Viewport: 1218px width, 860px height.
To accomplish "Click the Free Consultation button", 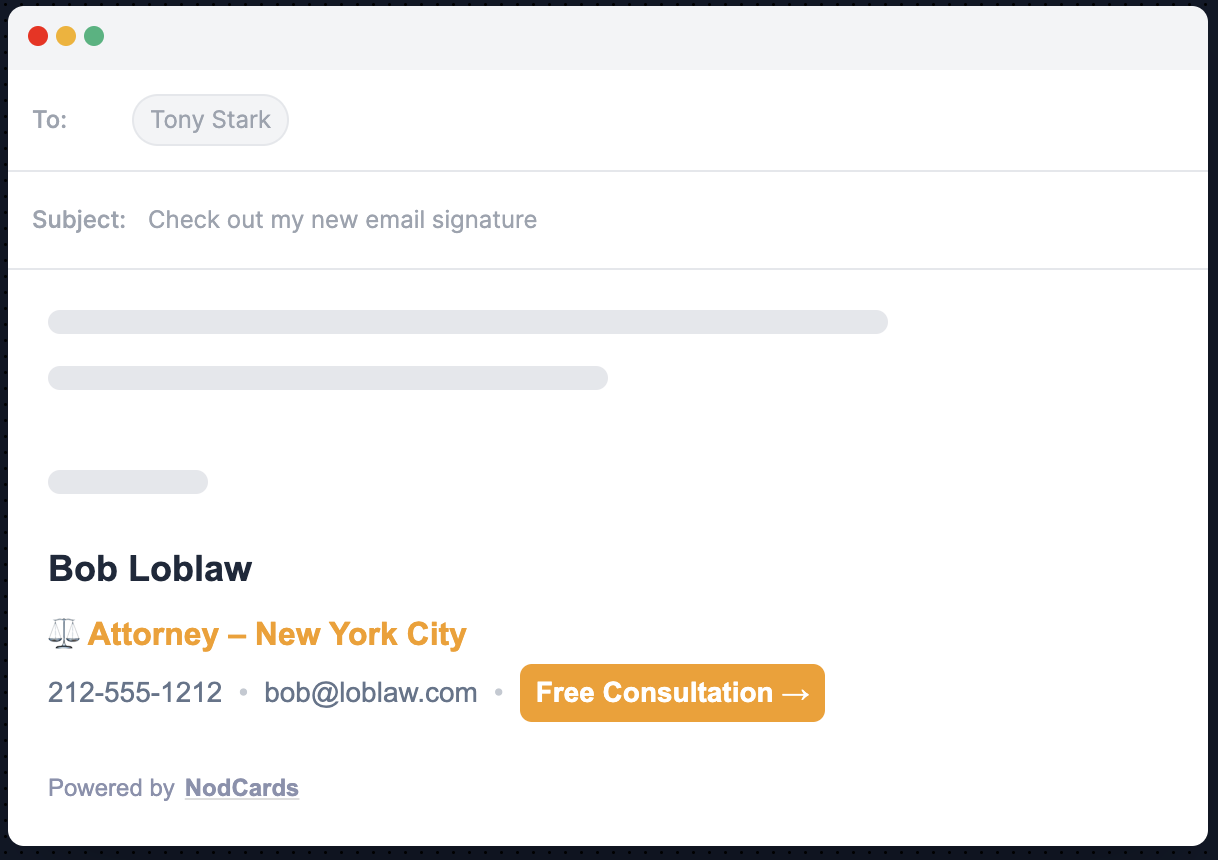I will coord(672,693).
